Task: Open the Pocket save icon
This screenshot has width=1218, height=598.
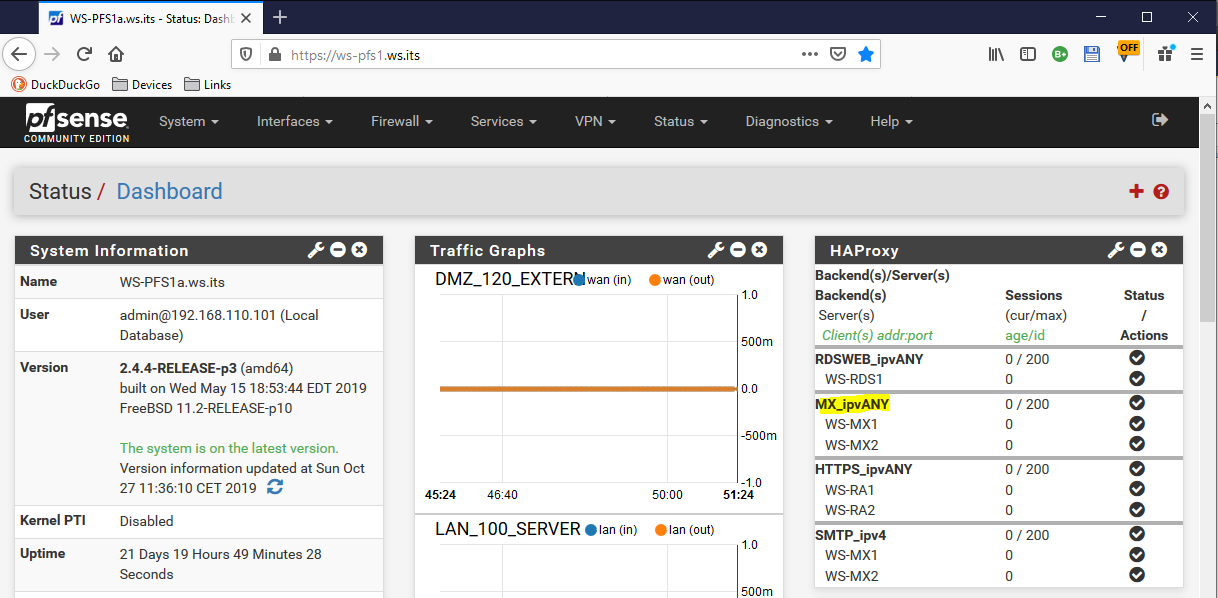Action: click(838, 55)
